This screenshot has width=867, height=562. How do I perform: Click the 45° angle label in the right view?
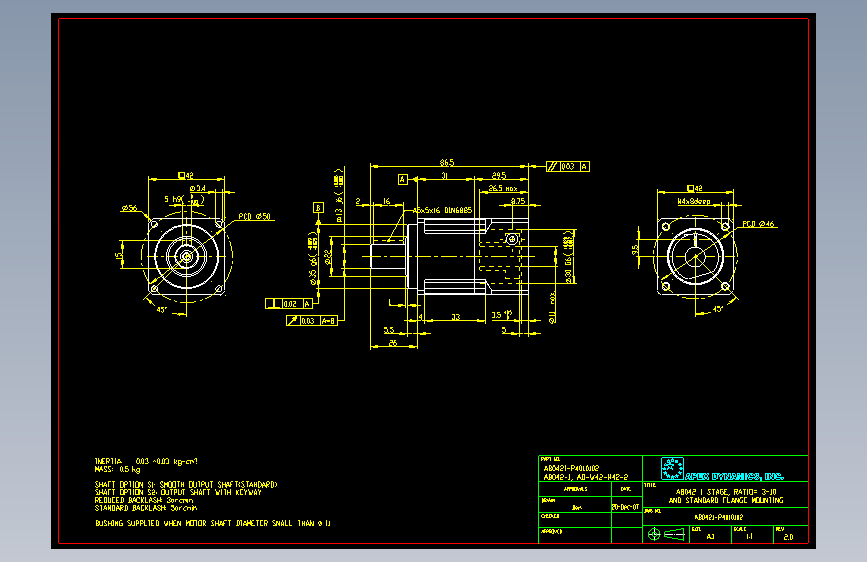pyautogui.click(x=718, y=309)
